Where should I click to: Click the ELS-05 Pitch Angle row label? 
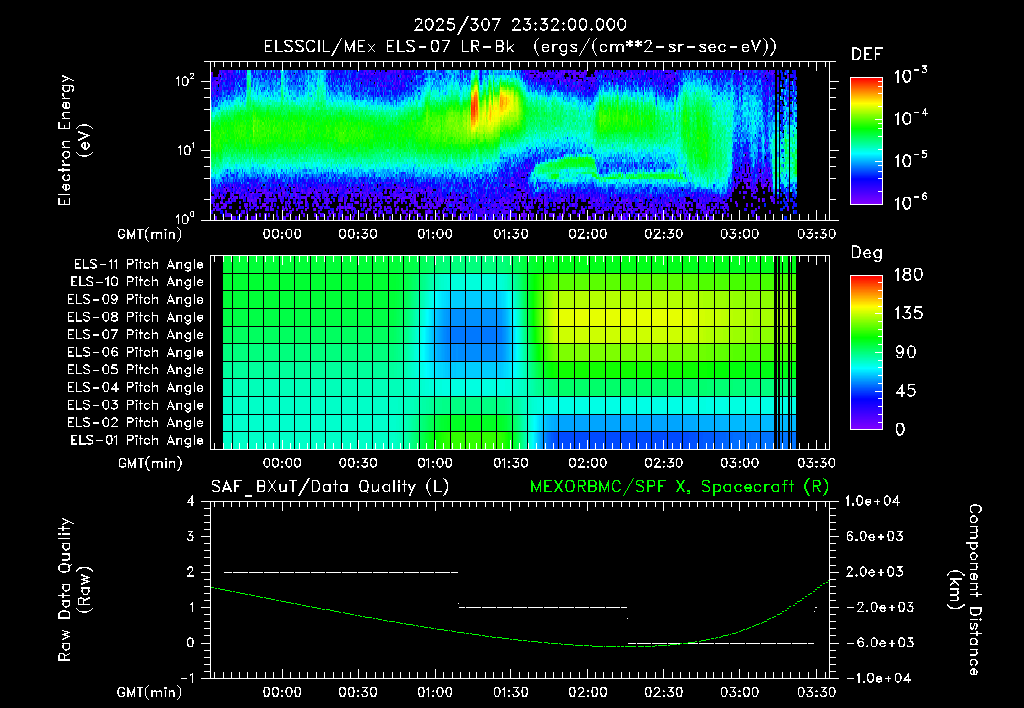pos(136,370)
